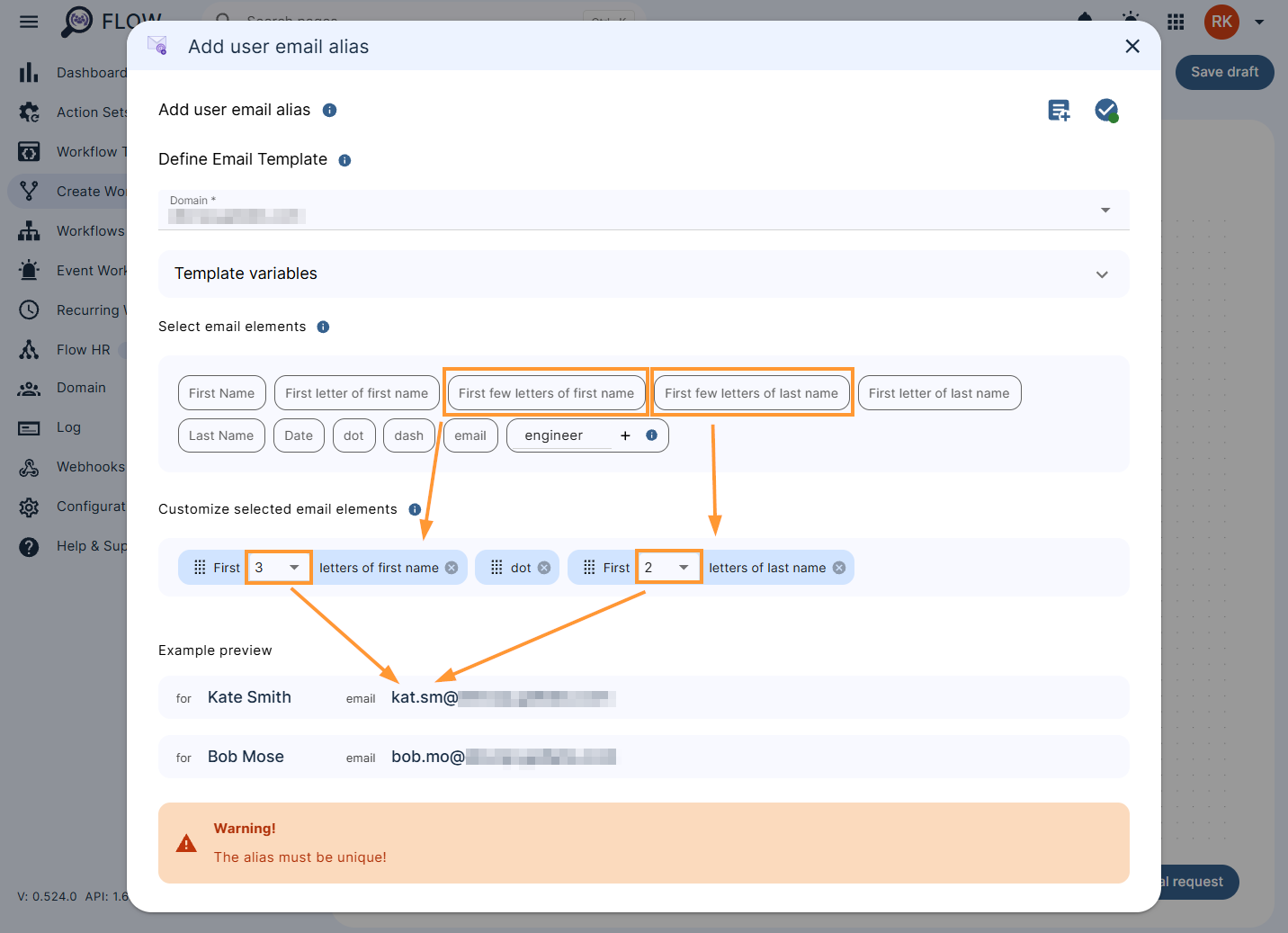
Task: Select First few letters of first name element
Action: coord(546,393)
